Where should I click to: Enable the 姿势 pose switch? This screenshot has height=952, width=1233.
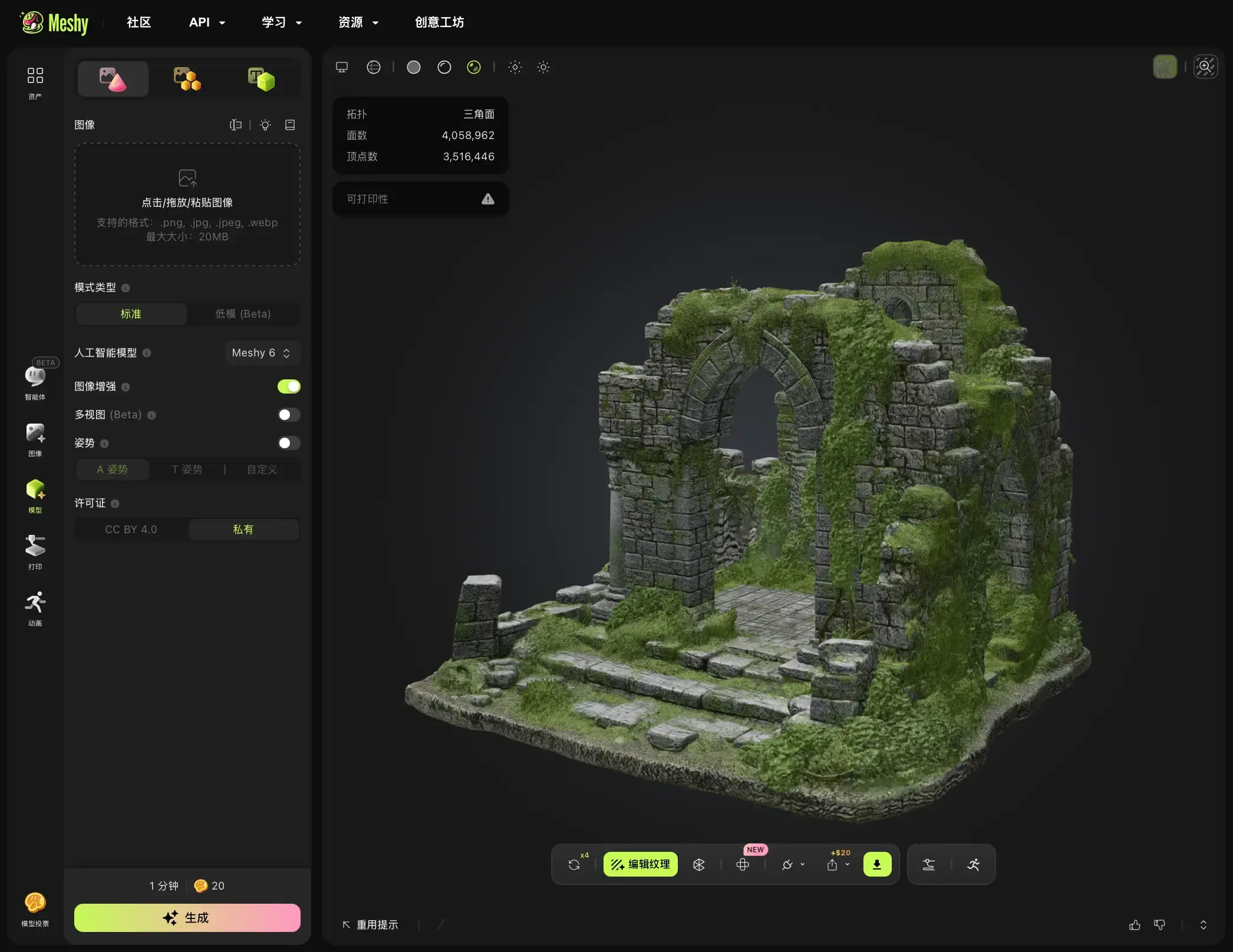tap(289, 443)
